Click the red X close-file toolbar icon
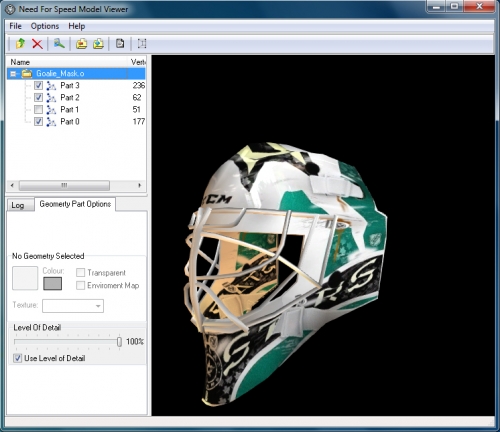500x432 pixels. pyautogui.click(x=37, y=44)
